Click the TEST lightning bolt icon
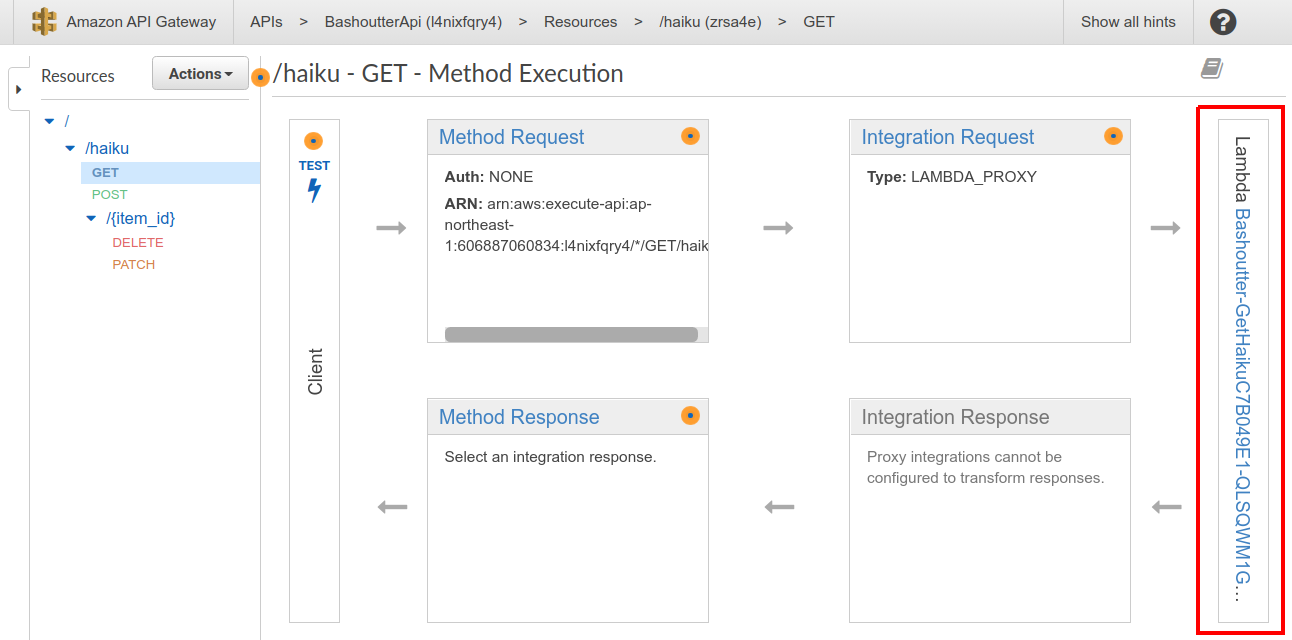The image size is (1292, 640). click(x=314, y=190)
